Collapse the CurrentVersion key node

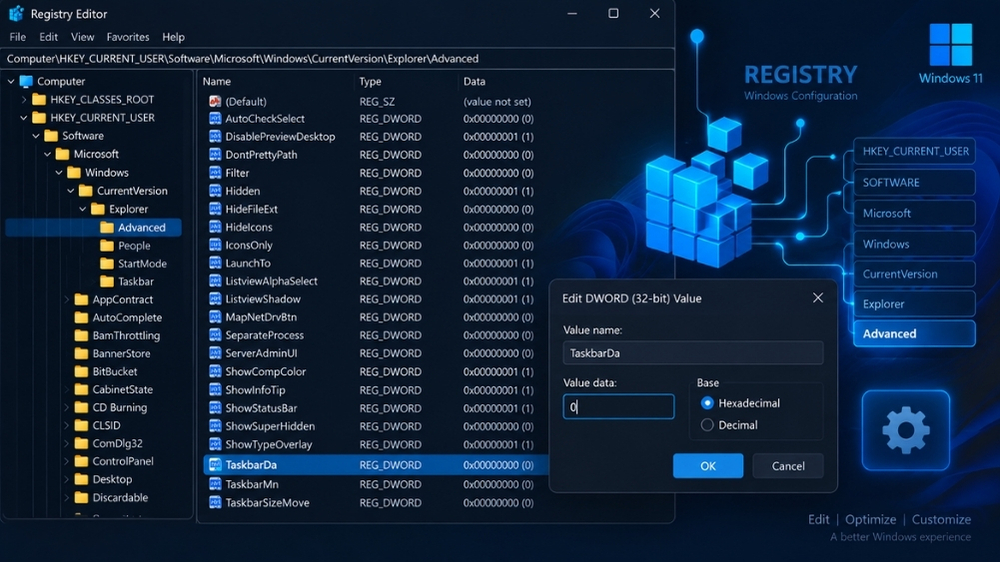pyautogui.click(x=70, y=191)
